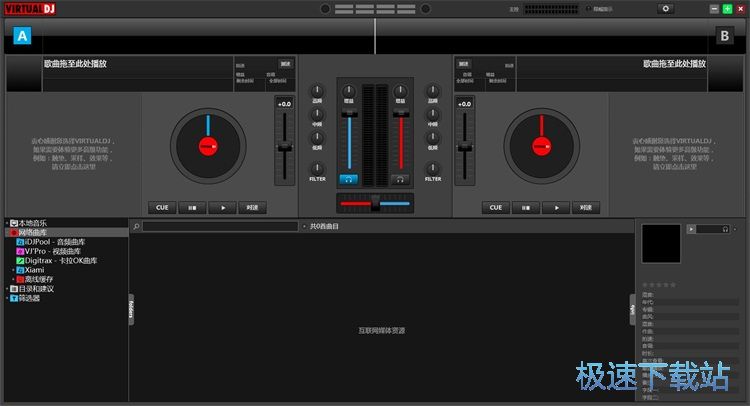Expand the 离线缓存 tree node
This screenshot has width=750, height=406.
[13, 279]
